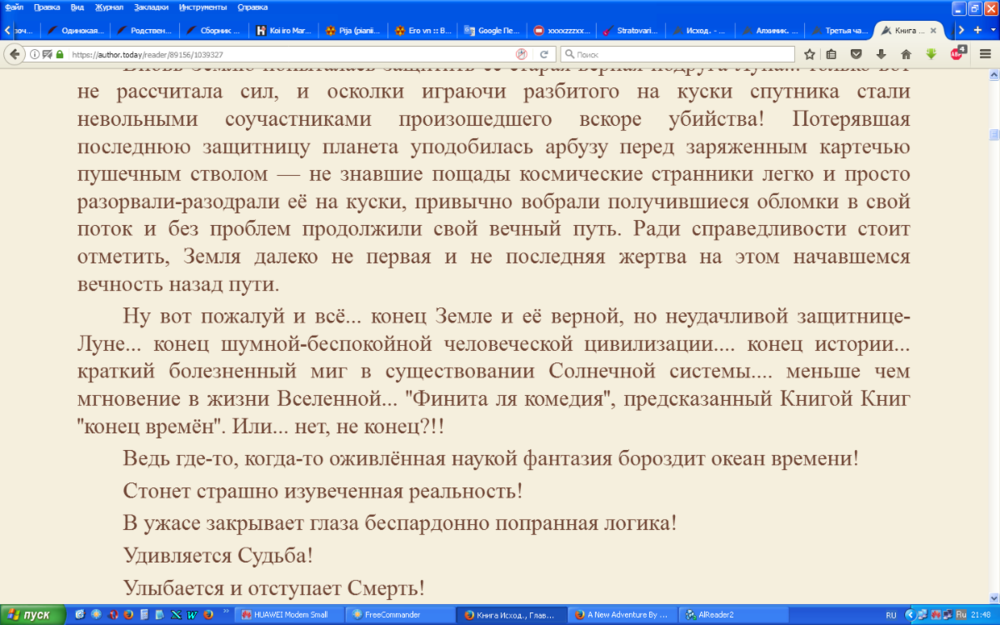Click the Home icon on the toolbar
The width and height of the screenshot is (1000, 625).
tap(906, 53)
